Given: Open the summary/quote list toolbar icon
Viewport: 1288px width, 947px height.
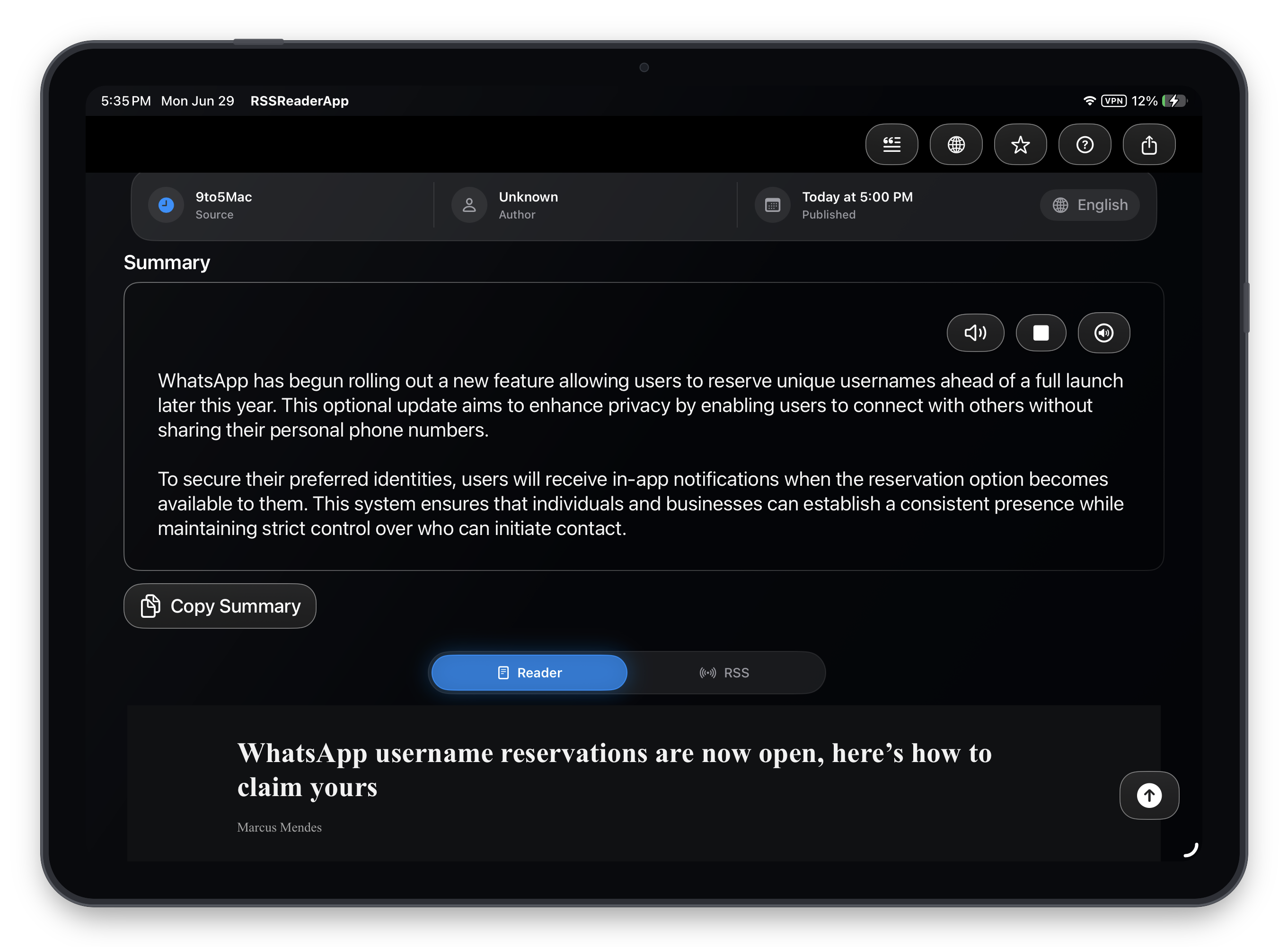Looking at the screenshot, I should pos(891,144).
